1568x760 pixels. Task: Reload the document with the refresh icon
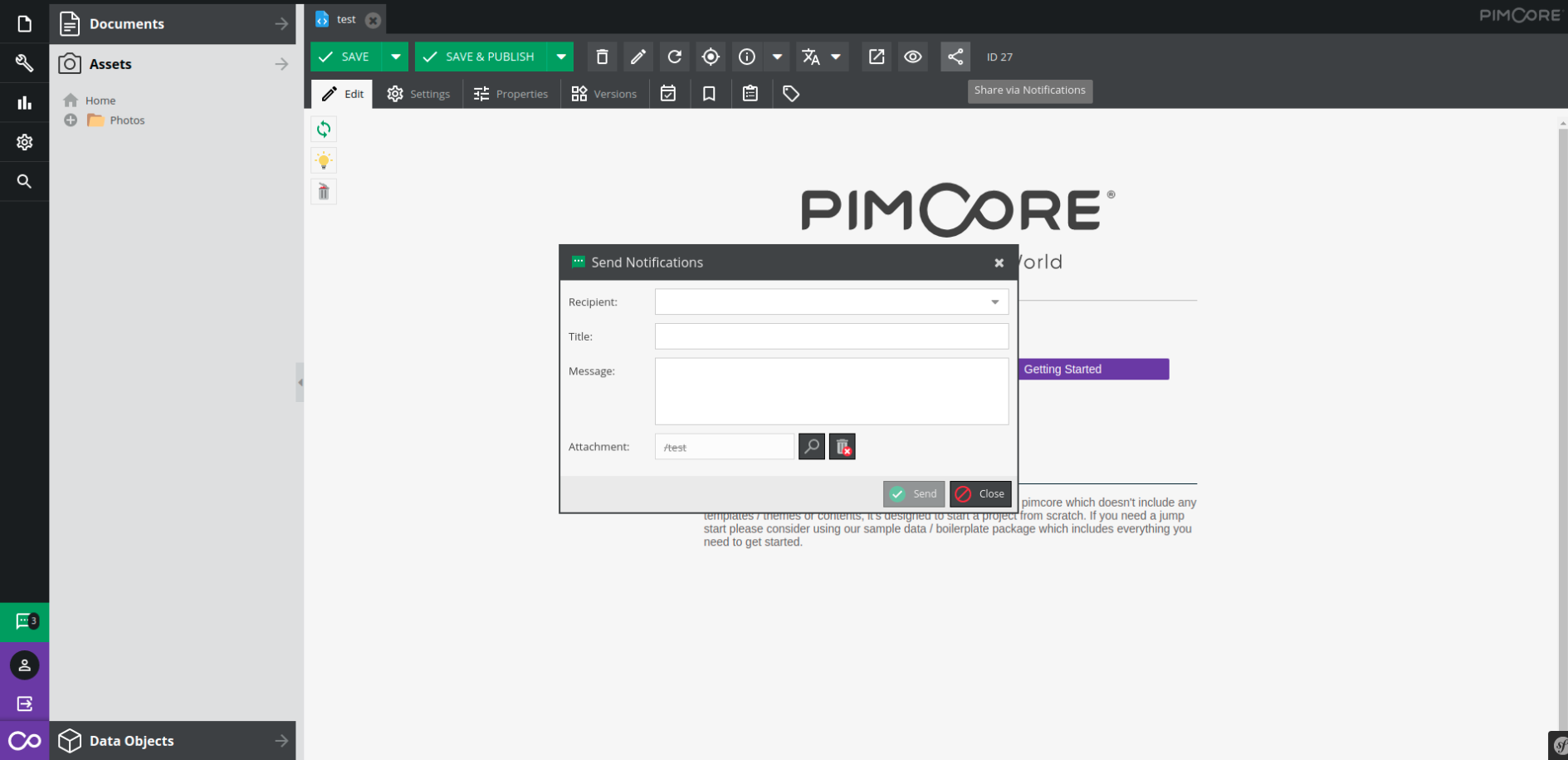point(675,56)
